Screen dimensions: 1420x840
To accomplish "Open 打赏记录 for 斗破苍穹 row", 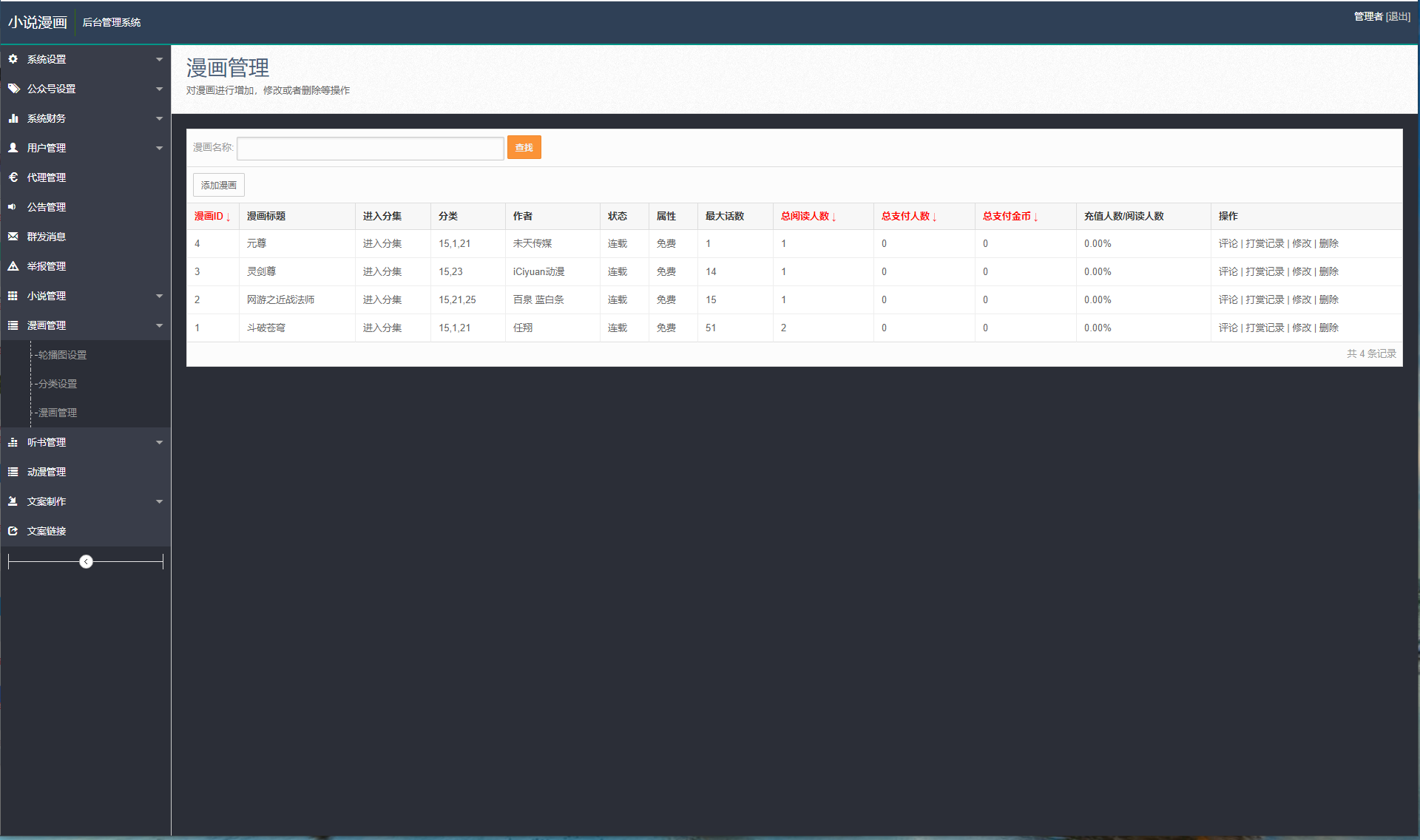I will (x=1265, y=328).
